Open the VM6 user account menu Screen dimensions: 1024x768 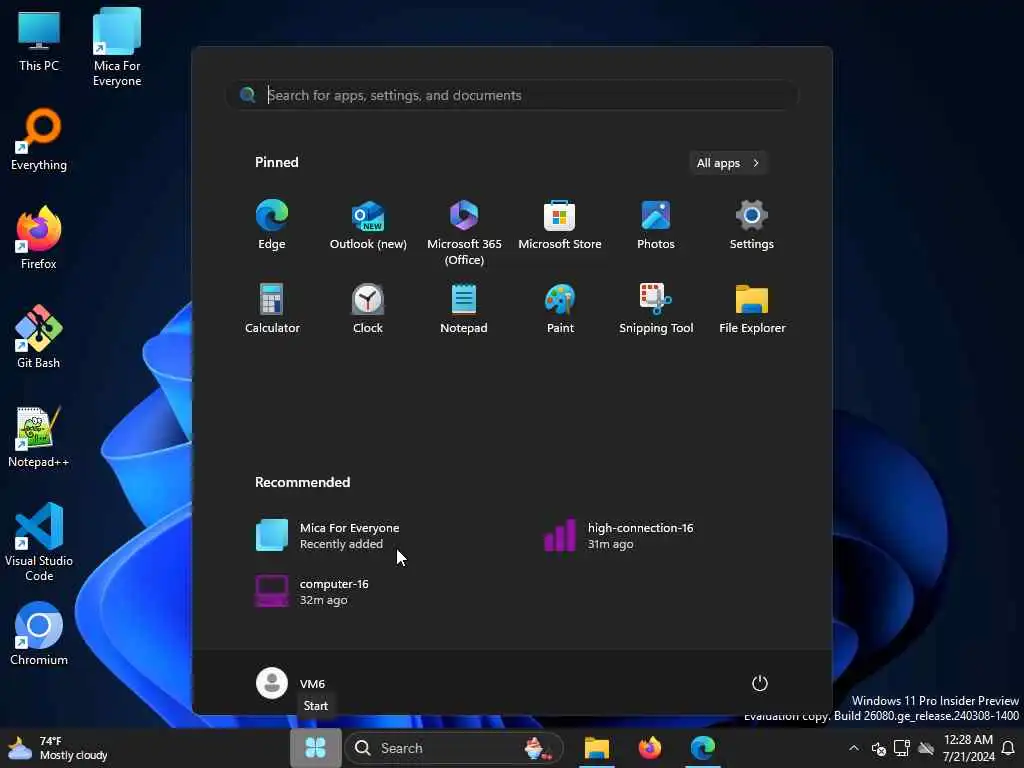[x=291, y=683]
